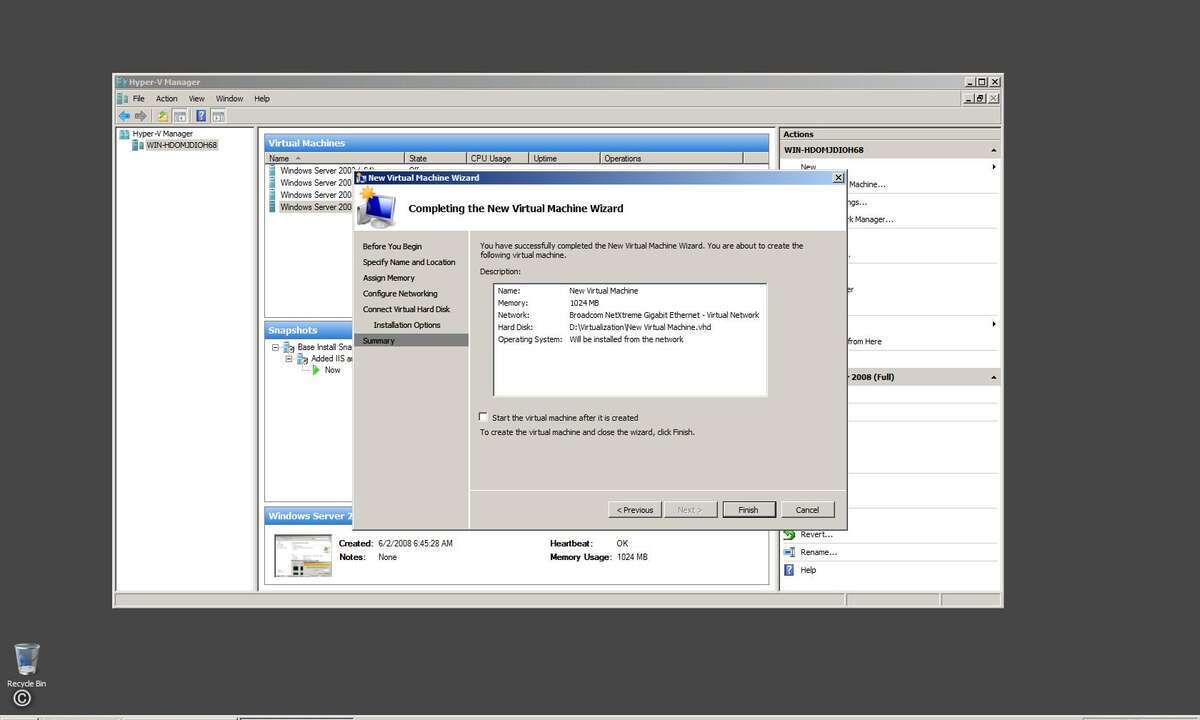Select the highlighted fourth Windows Server VM row
This screenshot has width=1200, height=720.
click(311, 207)
